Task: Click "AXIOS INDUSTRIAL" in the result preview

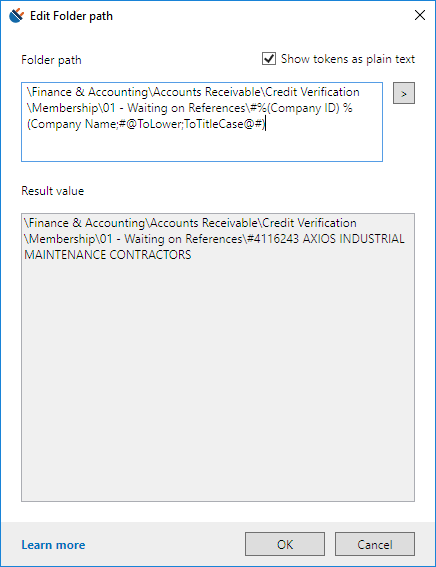Action: (353, 239)
